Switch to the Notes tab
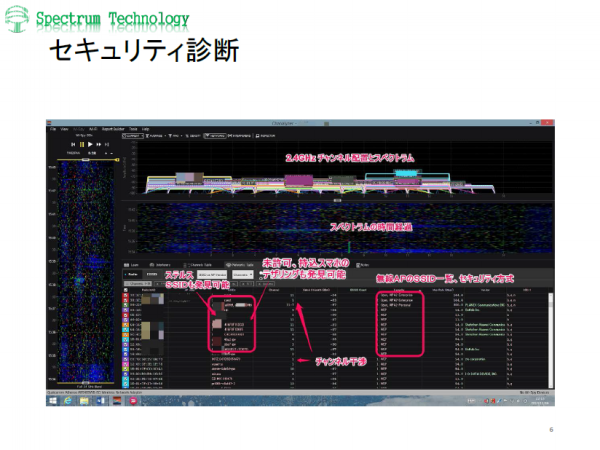Screen dimensions: 600x450 362,265
